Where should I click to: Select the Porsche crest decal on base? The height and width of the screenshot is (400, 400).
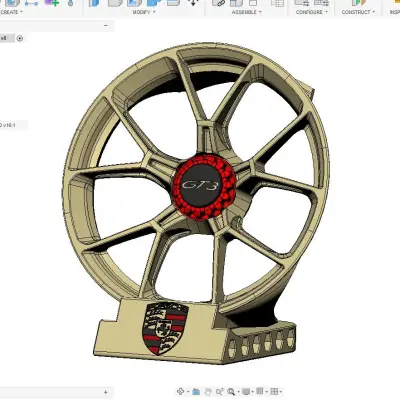click(165, 328)
